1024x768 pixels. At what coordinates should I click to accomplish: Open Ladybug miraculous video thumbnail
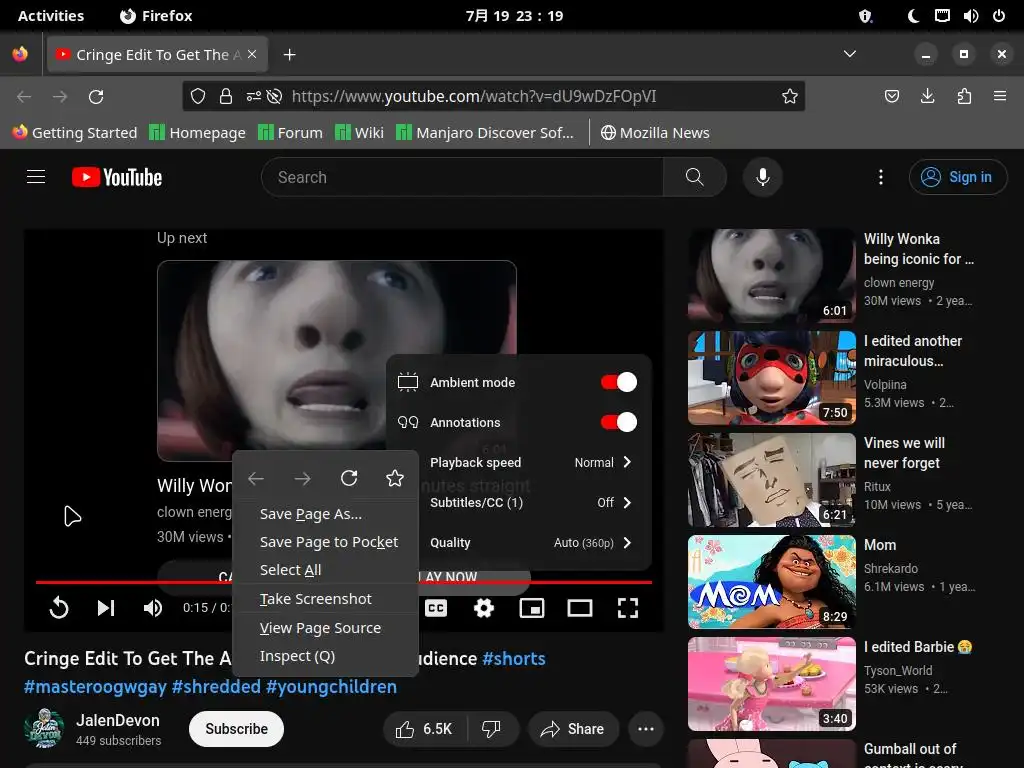tap(771, 377)
